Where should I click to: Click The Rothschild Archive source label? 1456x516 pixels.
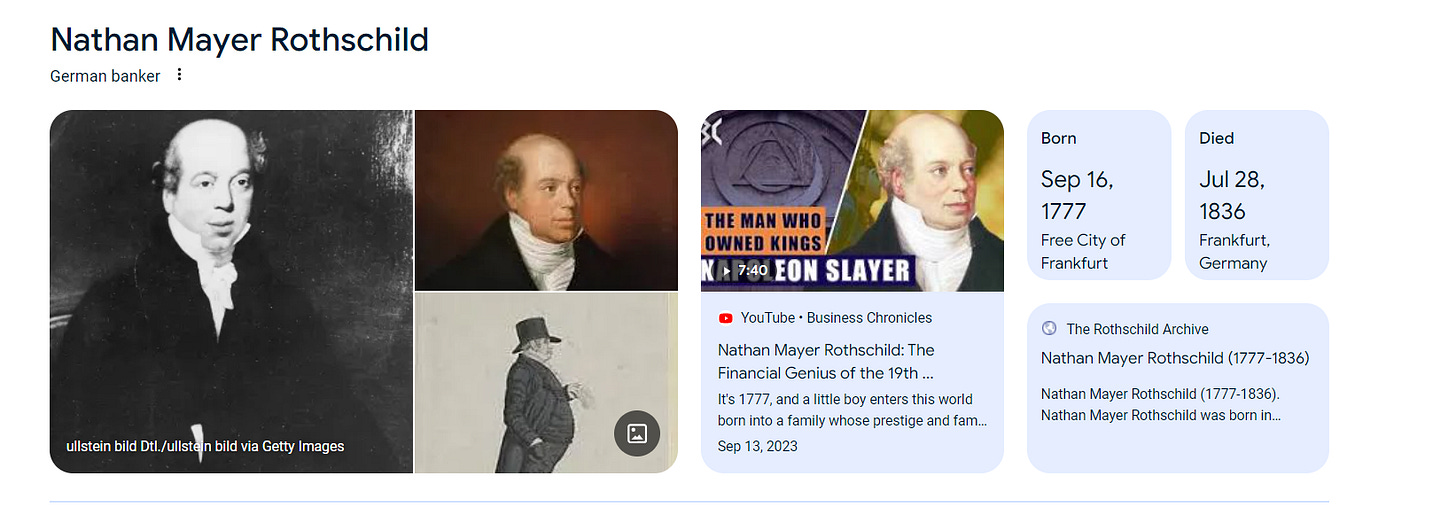point(1137,329)
